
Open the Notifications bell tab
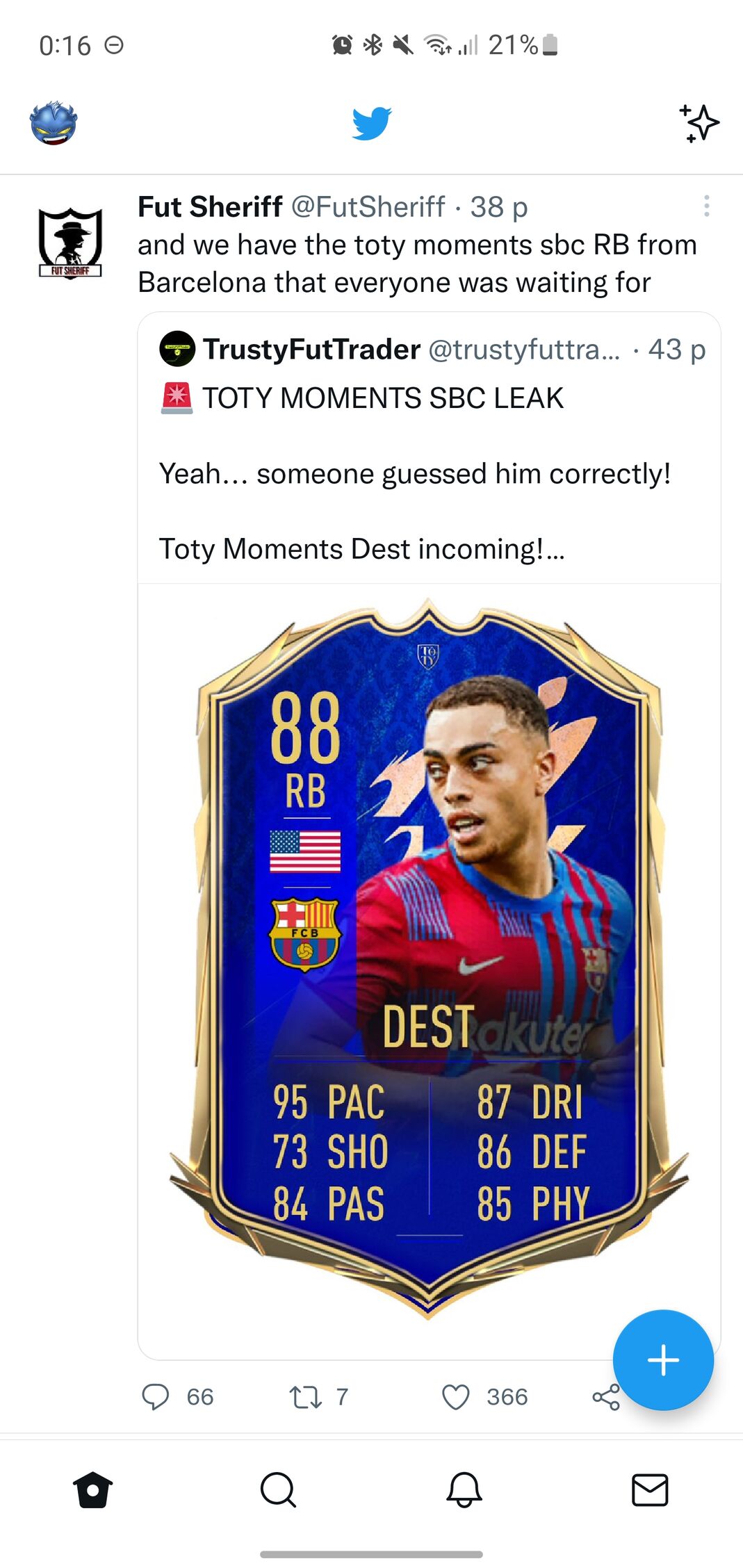click(x=464, y=1490)
